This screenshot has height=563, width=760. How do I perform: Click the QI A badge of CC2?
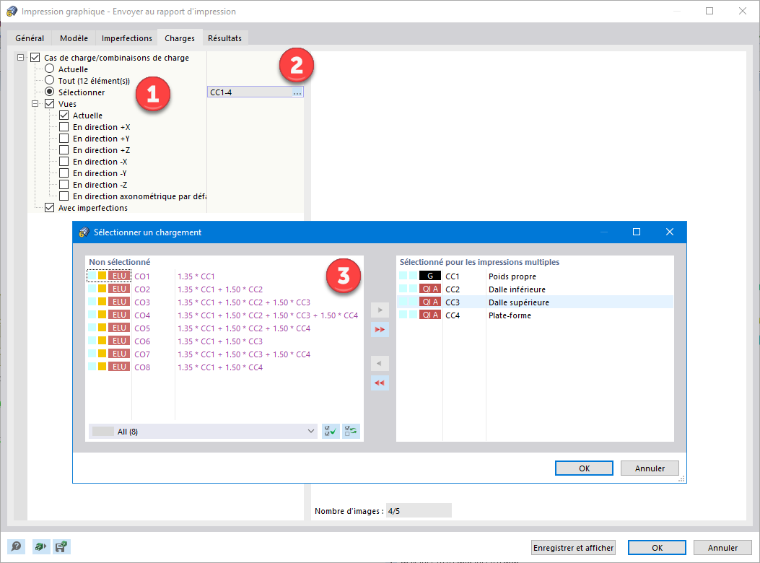430,289
